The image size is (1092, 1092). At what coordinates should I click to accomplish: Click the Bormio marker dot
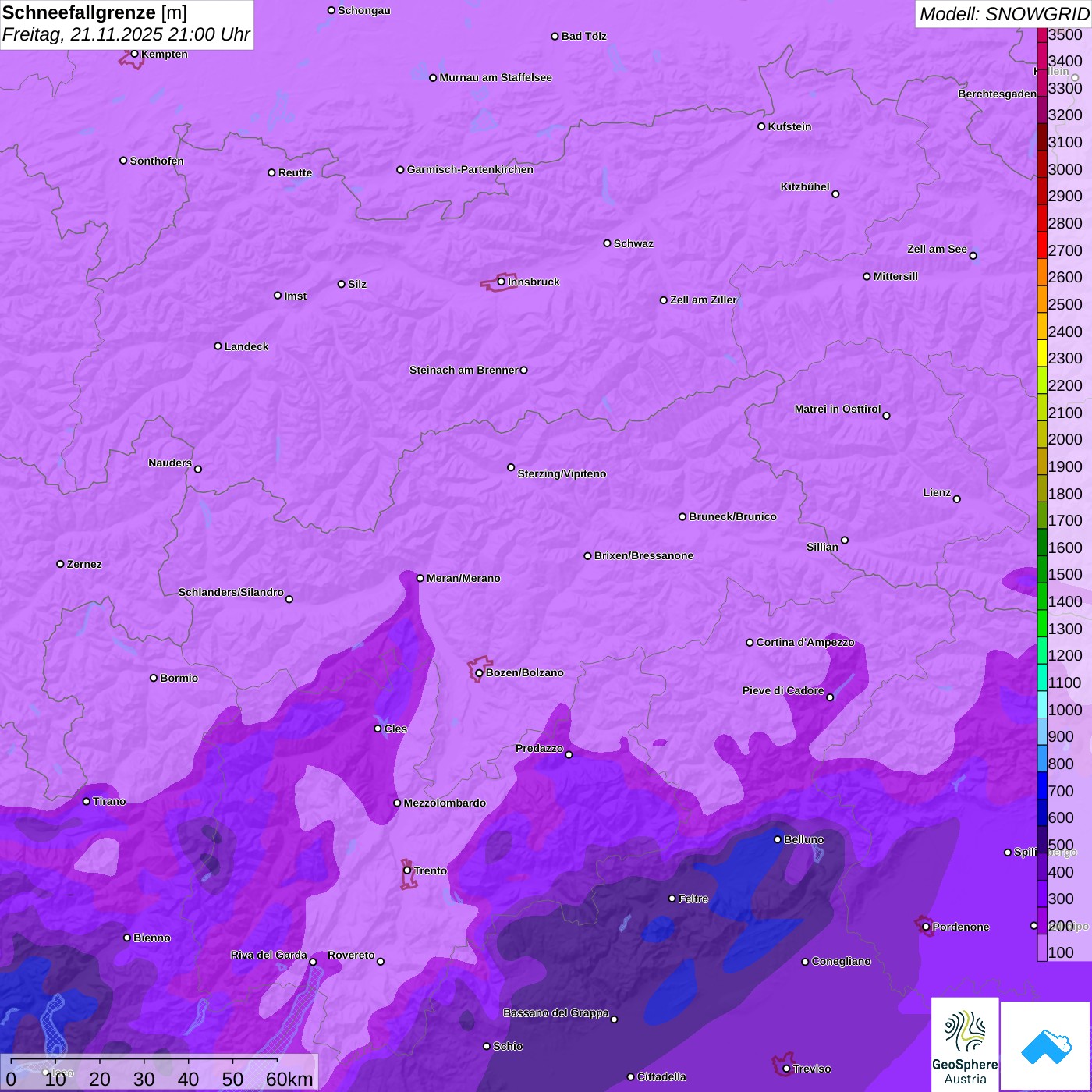(x=154, y=678)
